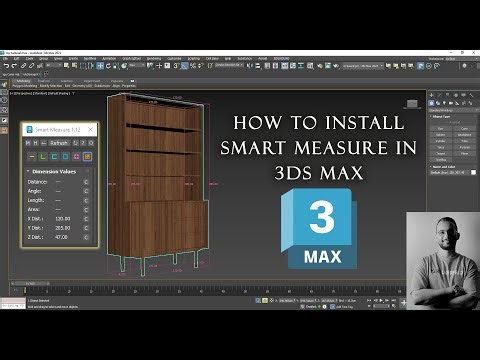The height and width of the screenshot is (360, 480).
Task: Copy the Angle value with C button
Action: click(86, 191)
